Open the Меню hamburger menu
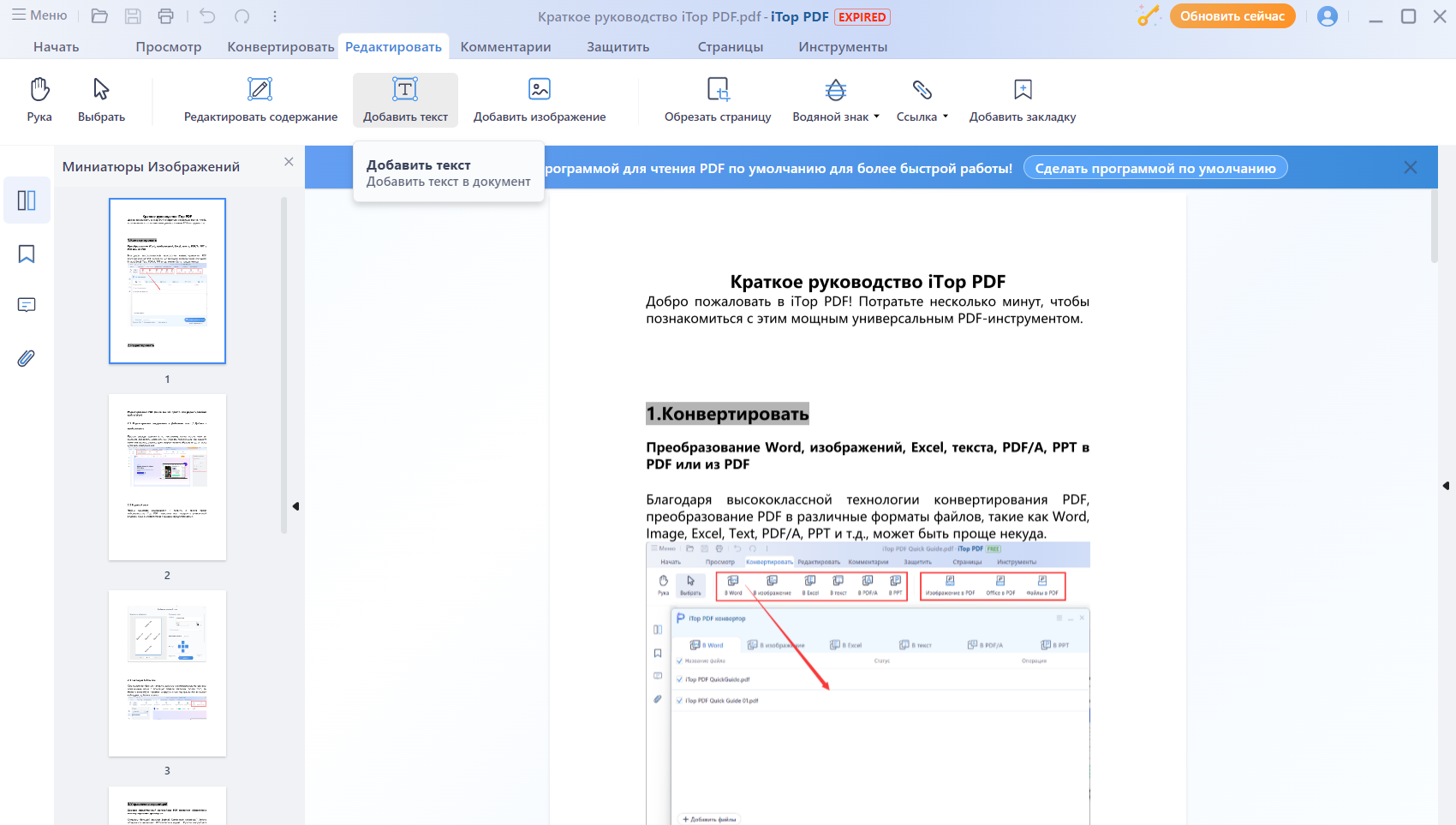Screen dimensions: 1456x825 coord(39,15)
